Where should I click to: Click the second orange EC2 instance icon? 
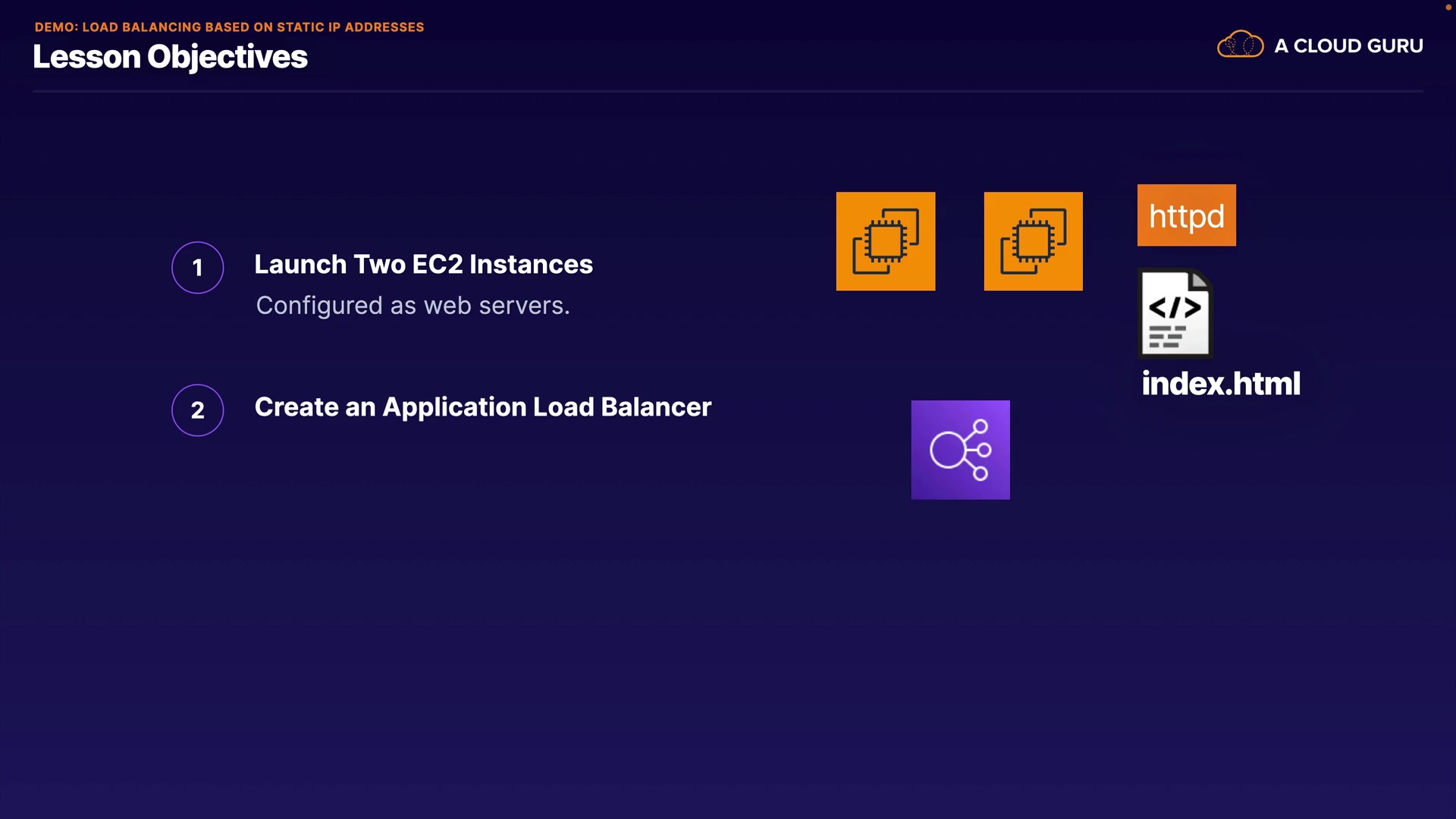(x=1033, y=241)
